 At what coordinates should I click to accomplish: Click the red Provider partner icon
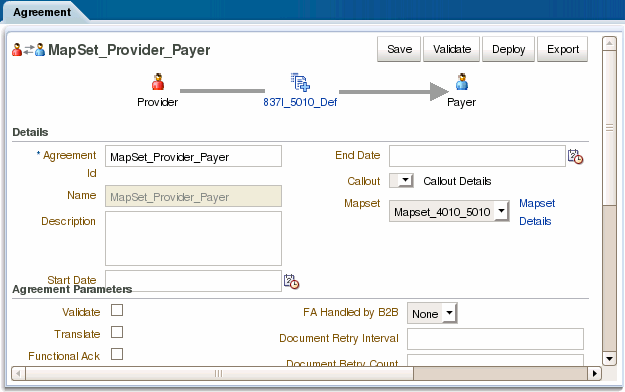tap(158, 82)
